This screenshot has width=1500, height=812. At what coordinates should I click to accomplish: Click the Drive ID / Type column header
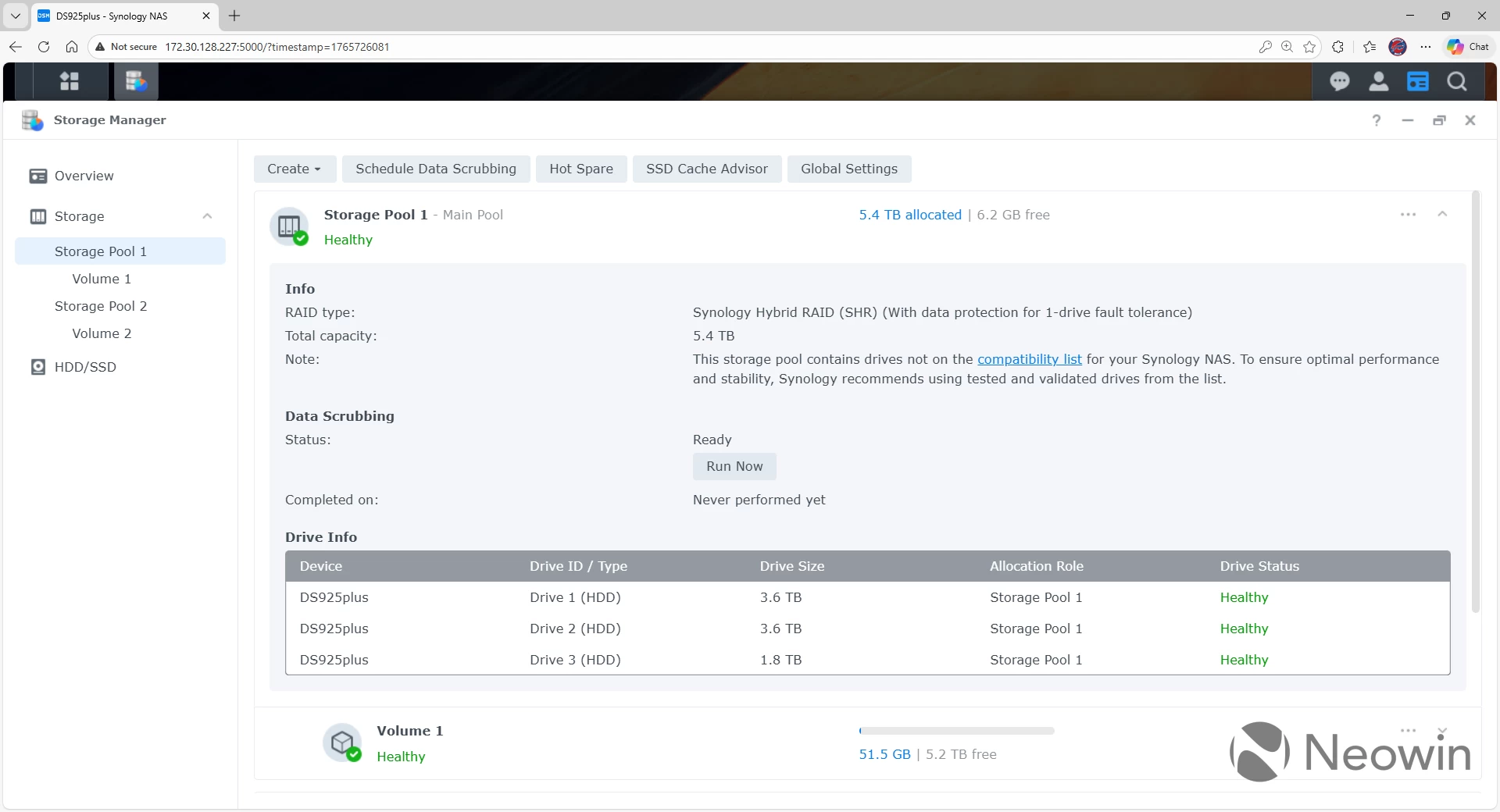point(578,566)
